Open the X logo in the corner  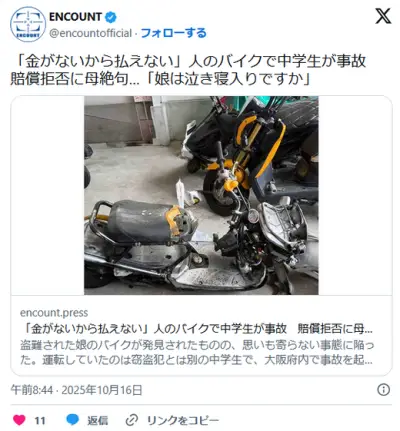(383, 16)
